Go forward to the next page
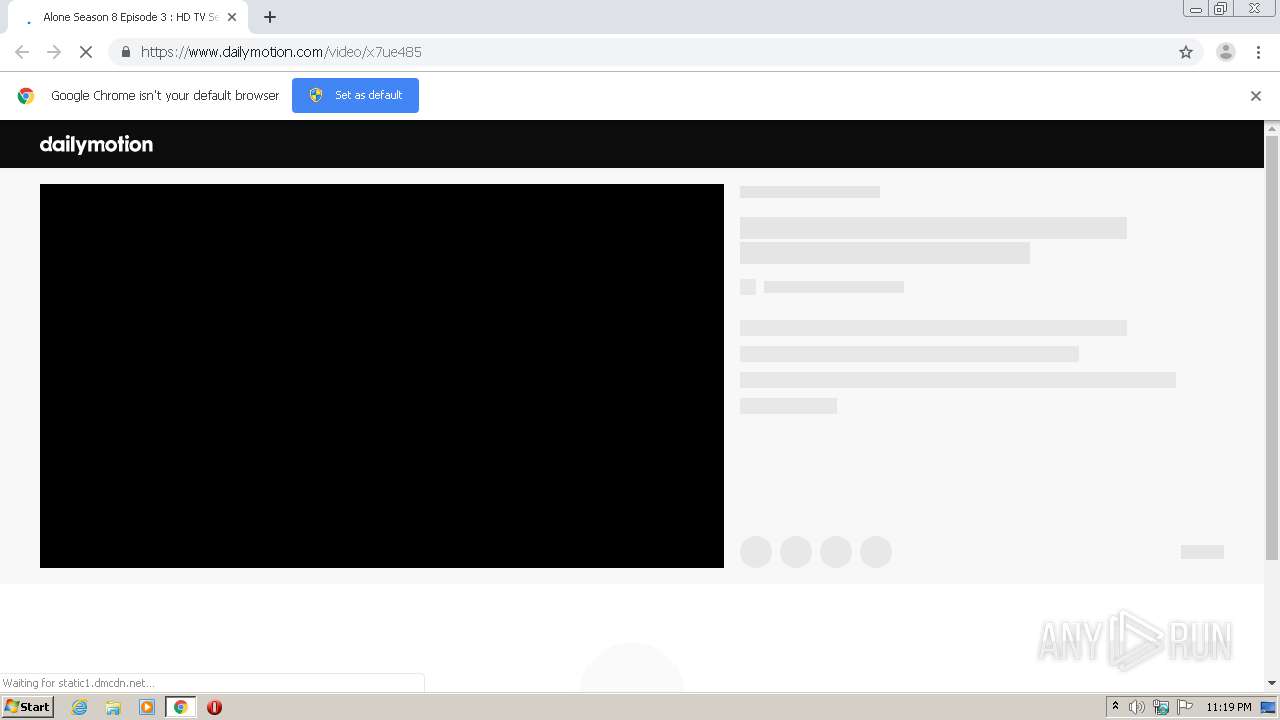 [x=54, y=52]
